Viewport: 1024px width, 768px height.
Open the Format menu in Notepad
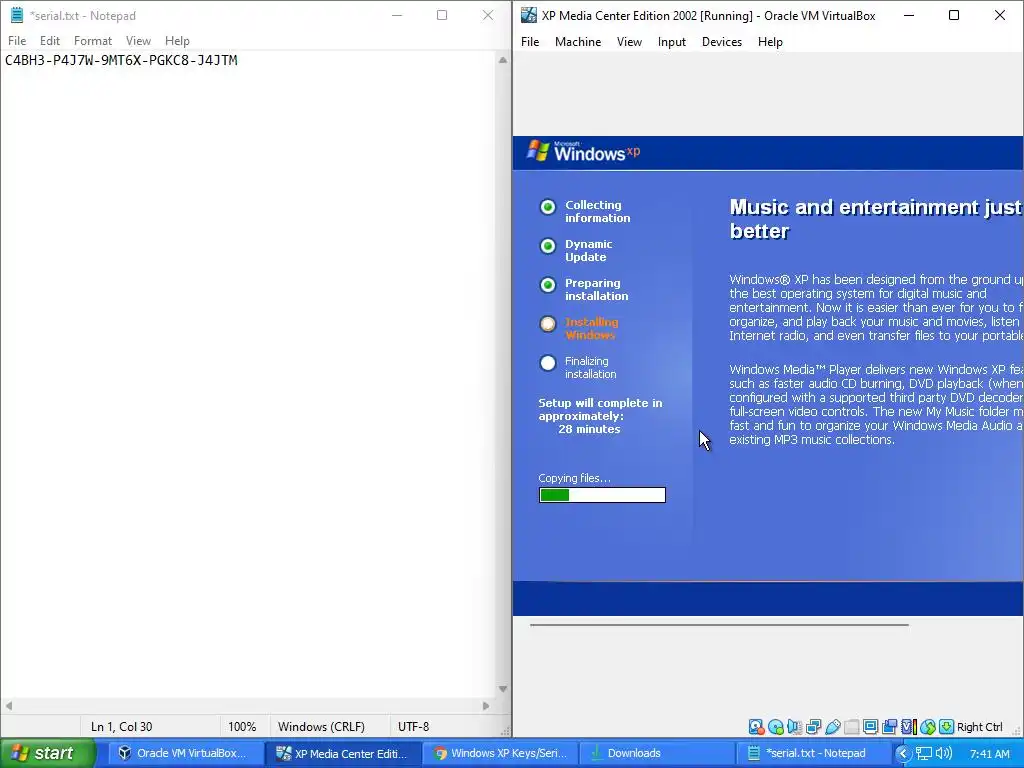[93, 40]
